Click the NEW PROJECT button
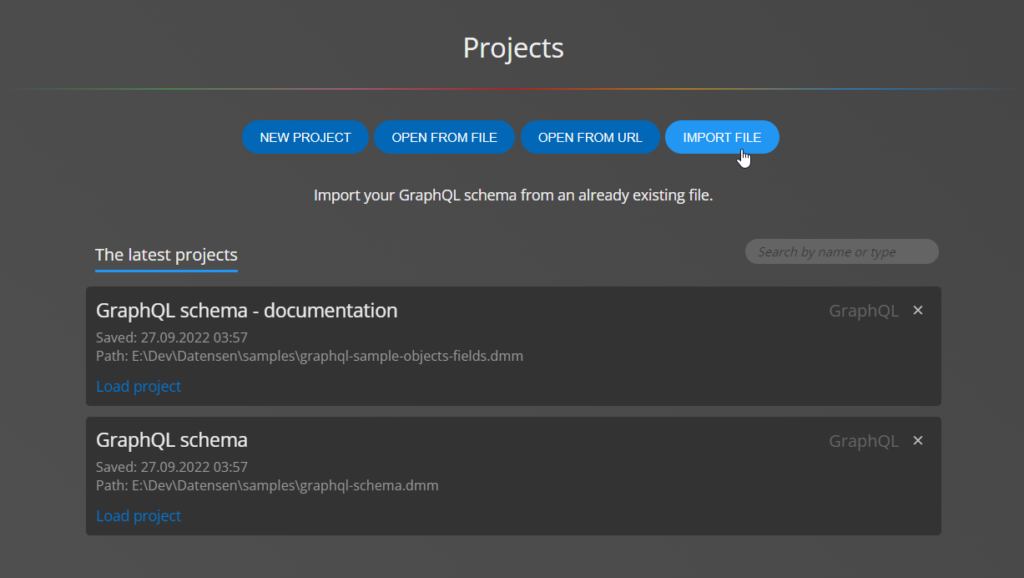Viewport: 1024px width, 578px height. point(305,137)
